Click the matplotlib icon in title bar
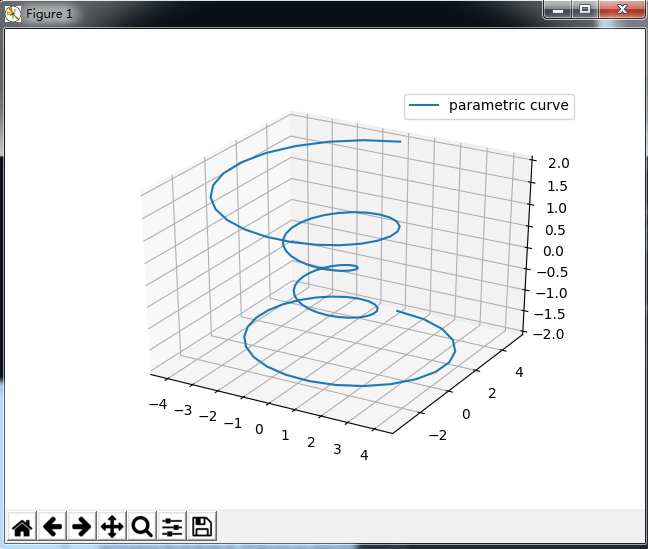Screen dimensions: 648x549 13,14
